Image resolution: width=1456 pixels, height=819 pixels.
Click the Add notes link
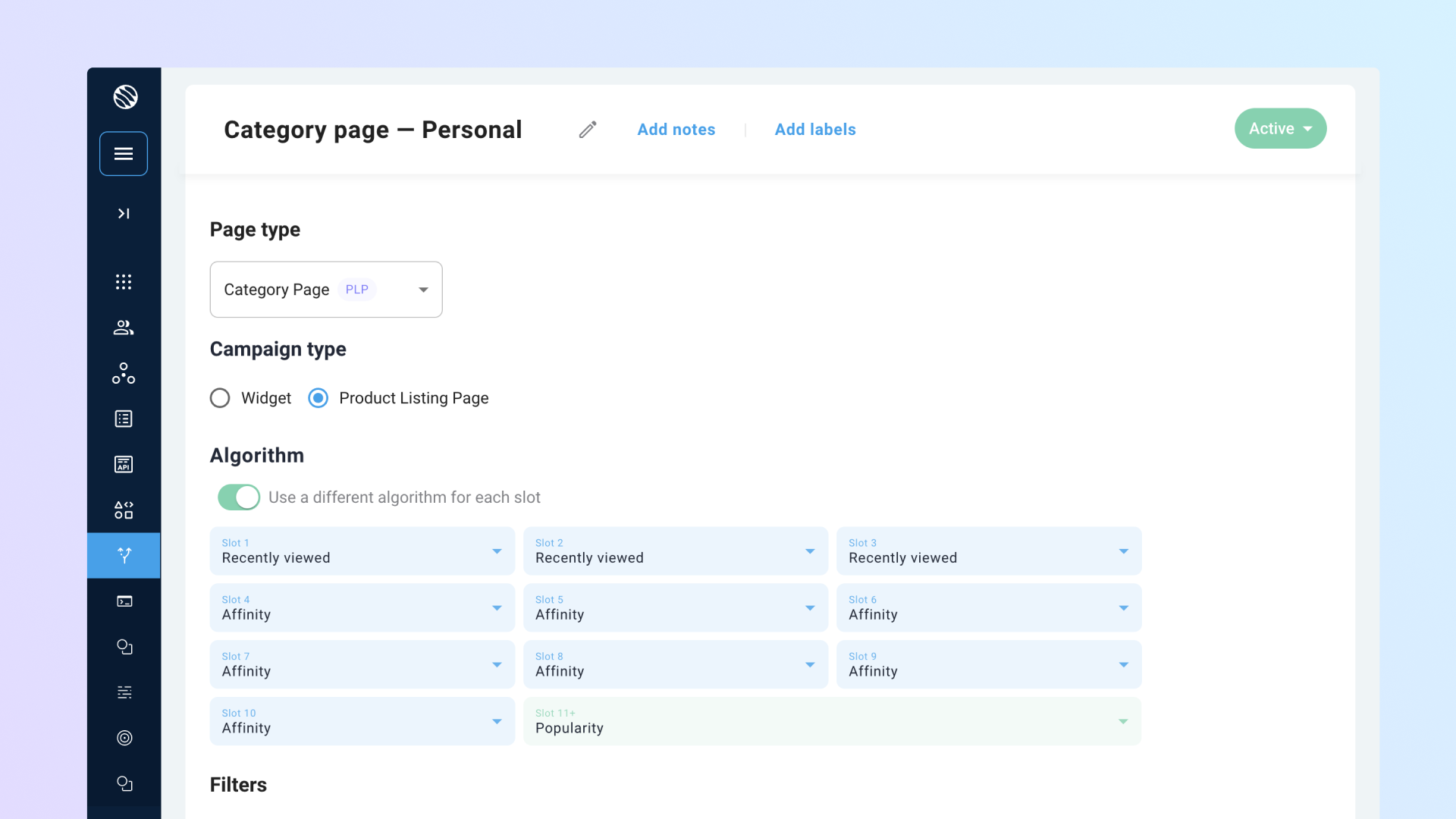point(676,130)
